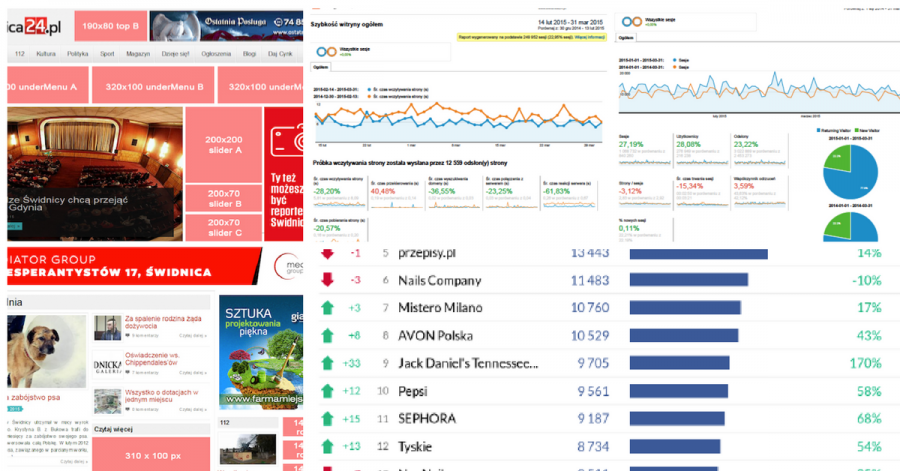
Task: Open the Więcej informacji link in the yellow notice
Action: pyautogui.click(x=589, y=37)
